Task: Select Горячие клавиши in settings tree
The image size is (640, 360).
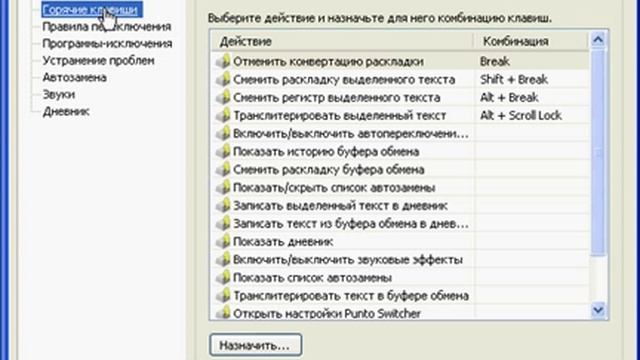Action: click(x=92, y=10)
